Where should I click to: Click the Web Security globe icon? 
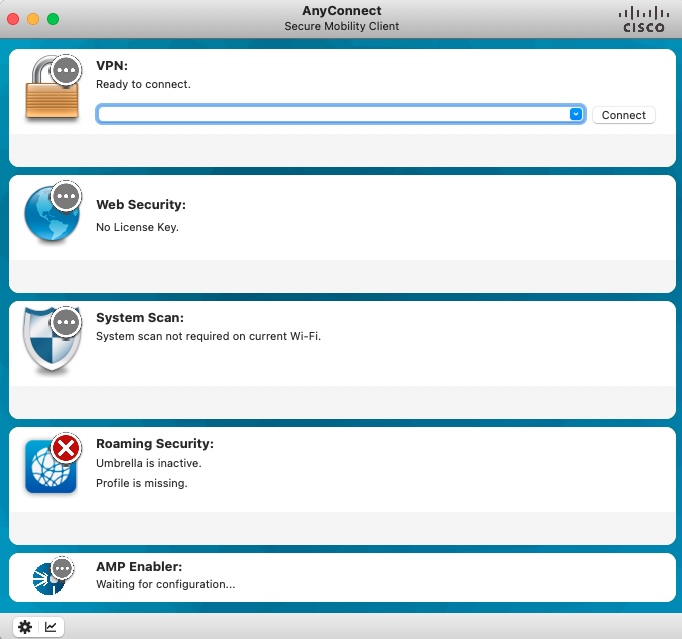pos(52,213)
